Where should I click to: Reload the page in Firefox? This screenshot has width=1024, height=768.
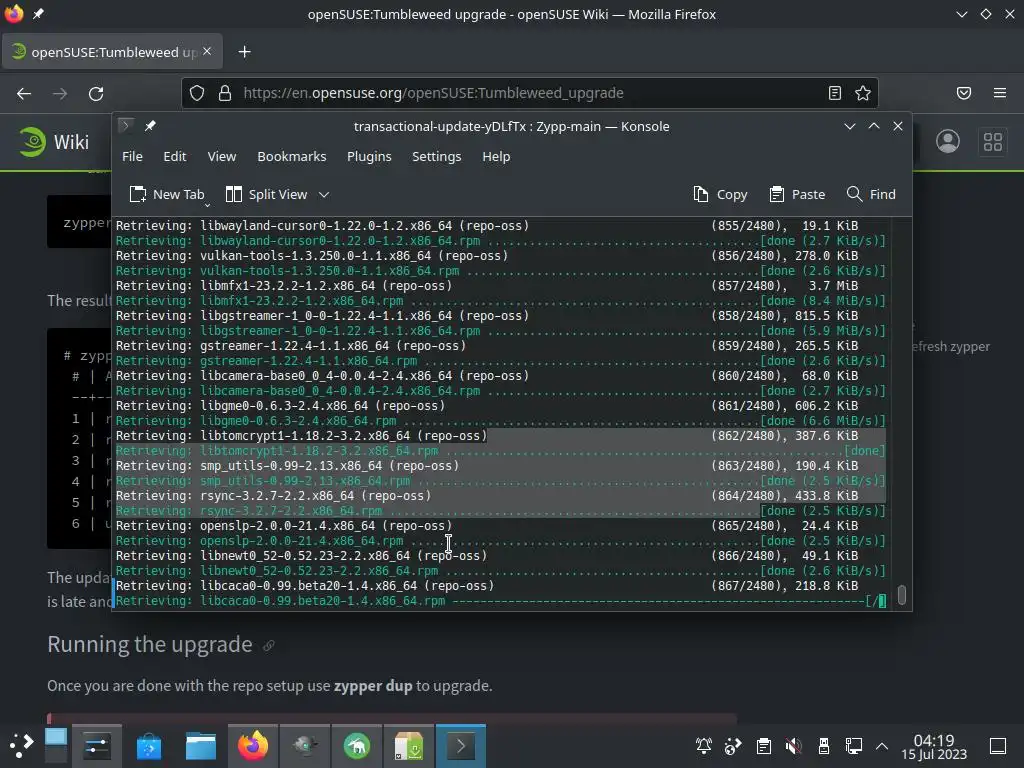click(x=96, y=93)
